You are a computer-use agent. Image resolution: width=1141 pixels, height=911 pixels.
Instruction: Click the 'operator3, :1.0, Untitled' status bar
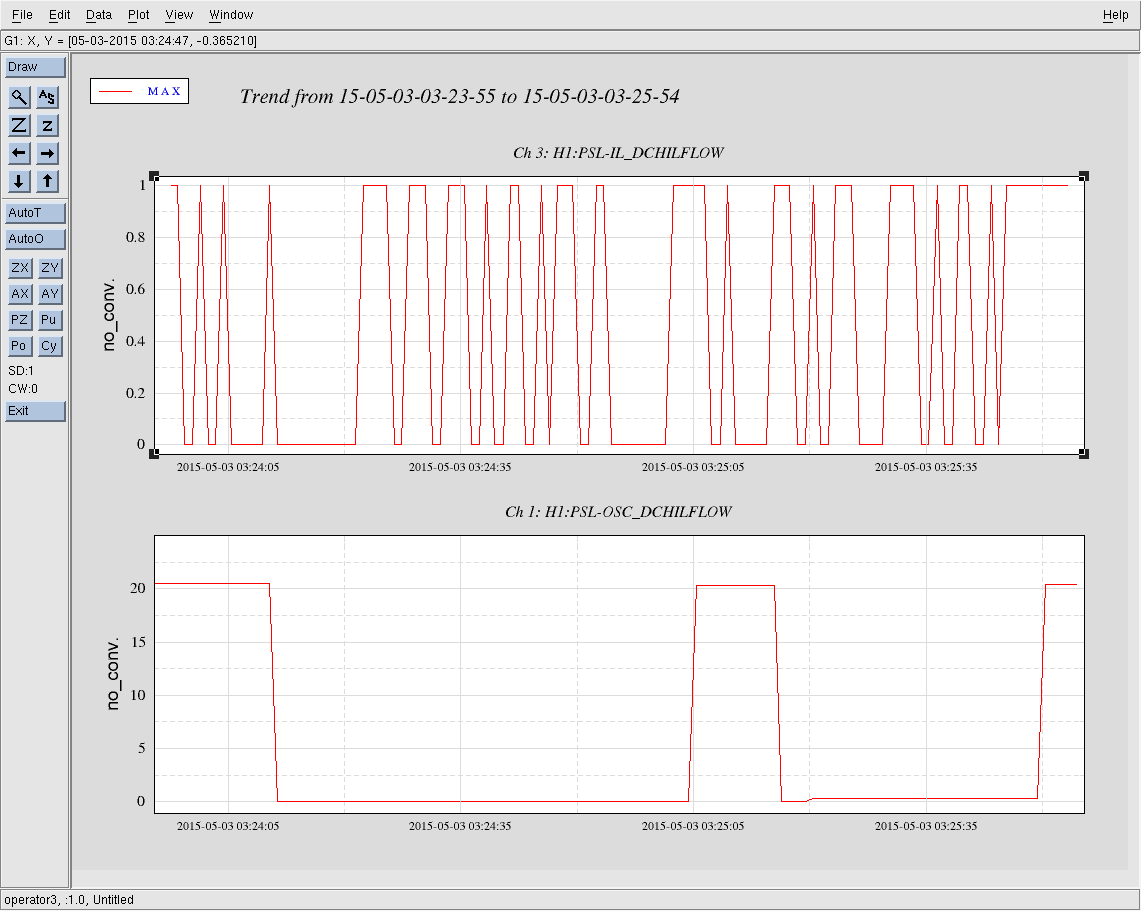click(69, 900)
